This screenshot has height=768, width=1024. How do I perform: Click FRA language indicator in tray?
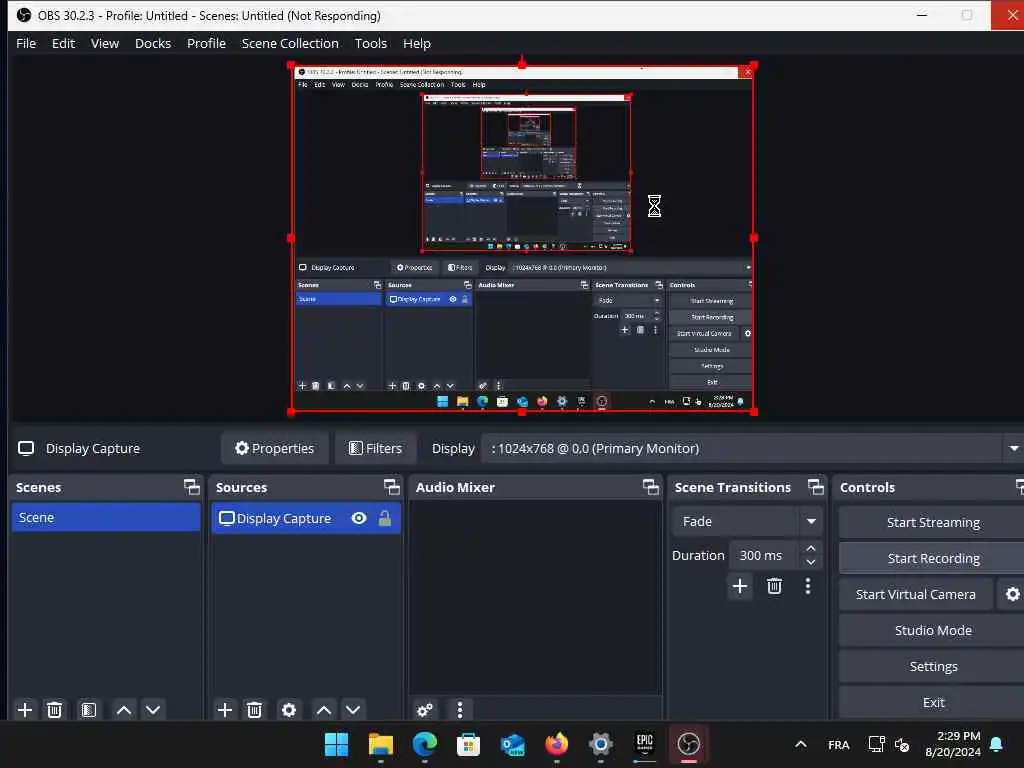(839, 744)
